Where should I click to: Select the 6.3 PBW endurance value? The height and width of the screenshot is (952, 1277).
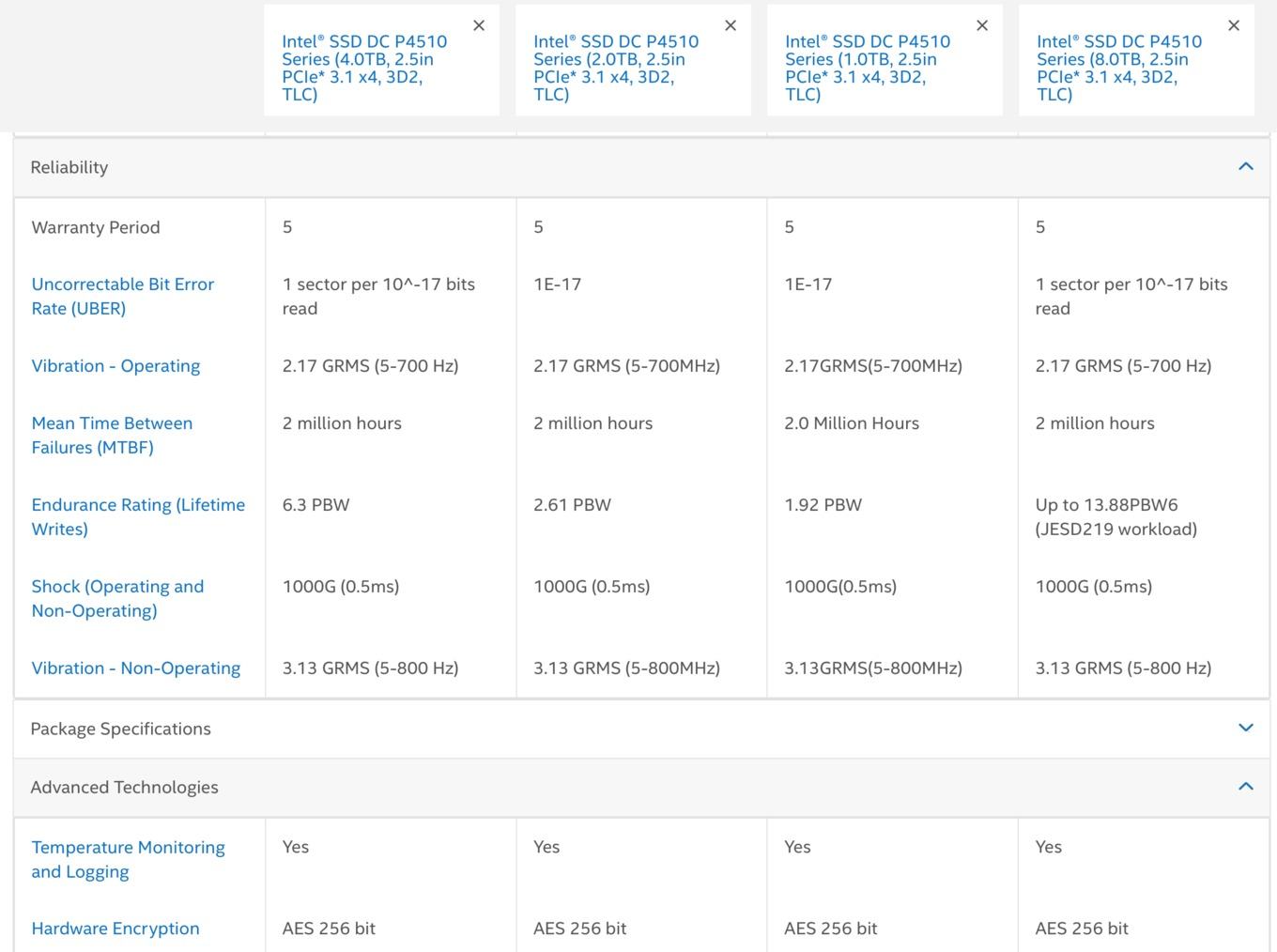click(315, 504)
